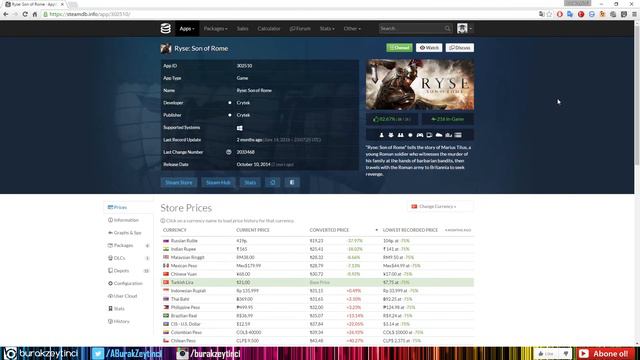
Task: Click the Crytek publisher link
Action: tap(243, 115)
